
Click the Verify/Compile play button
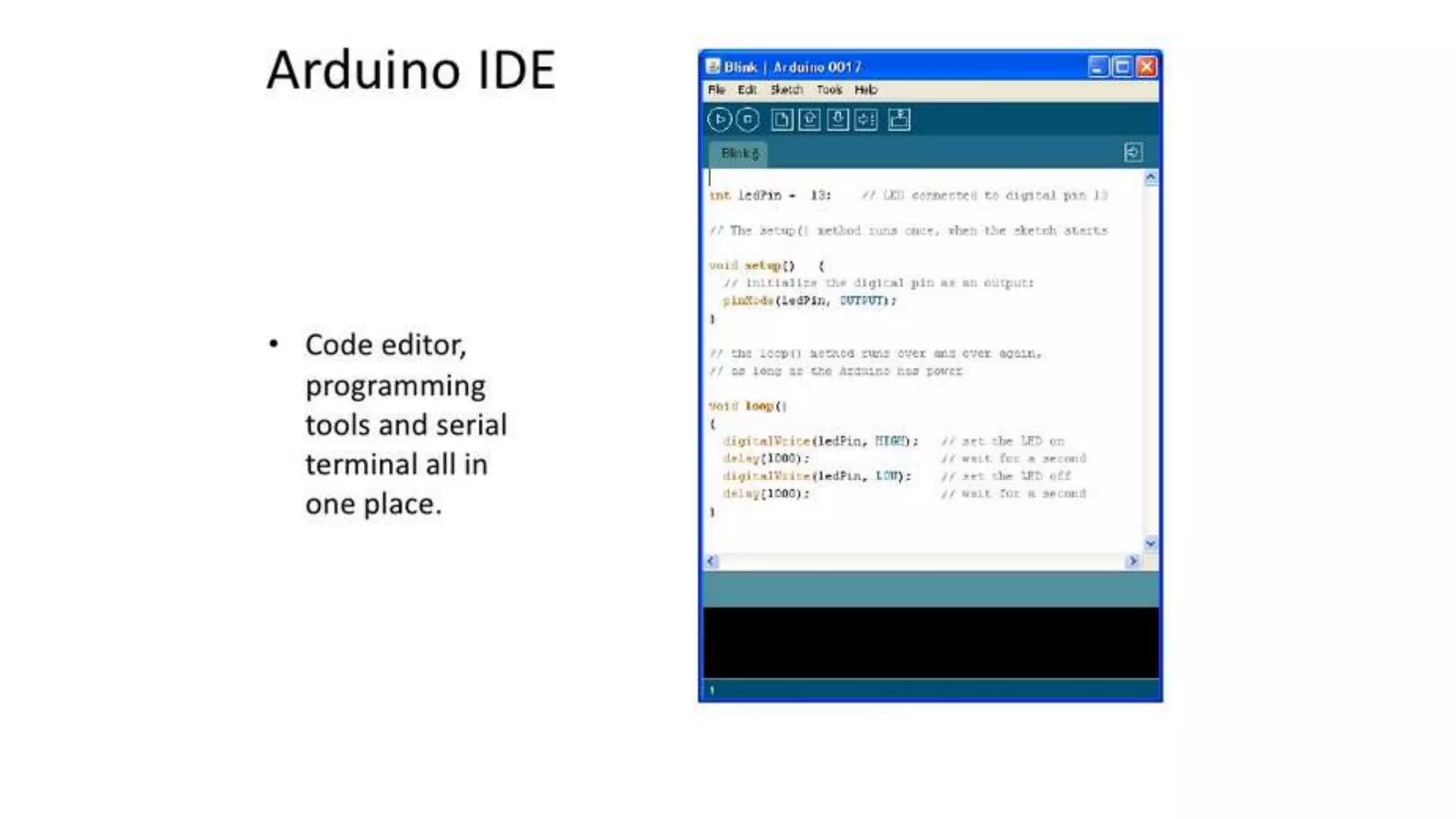point(719,119)
